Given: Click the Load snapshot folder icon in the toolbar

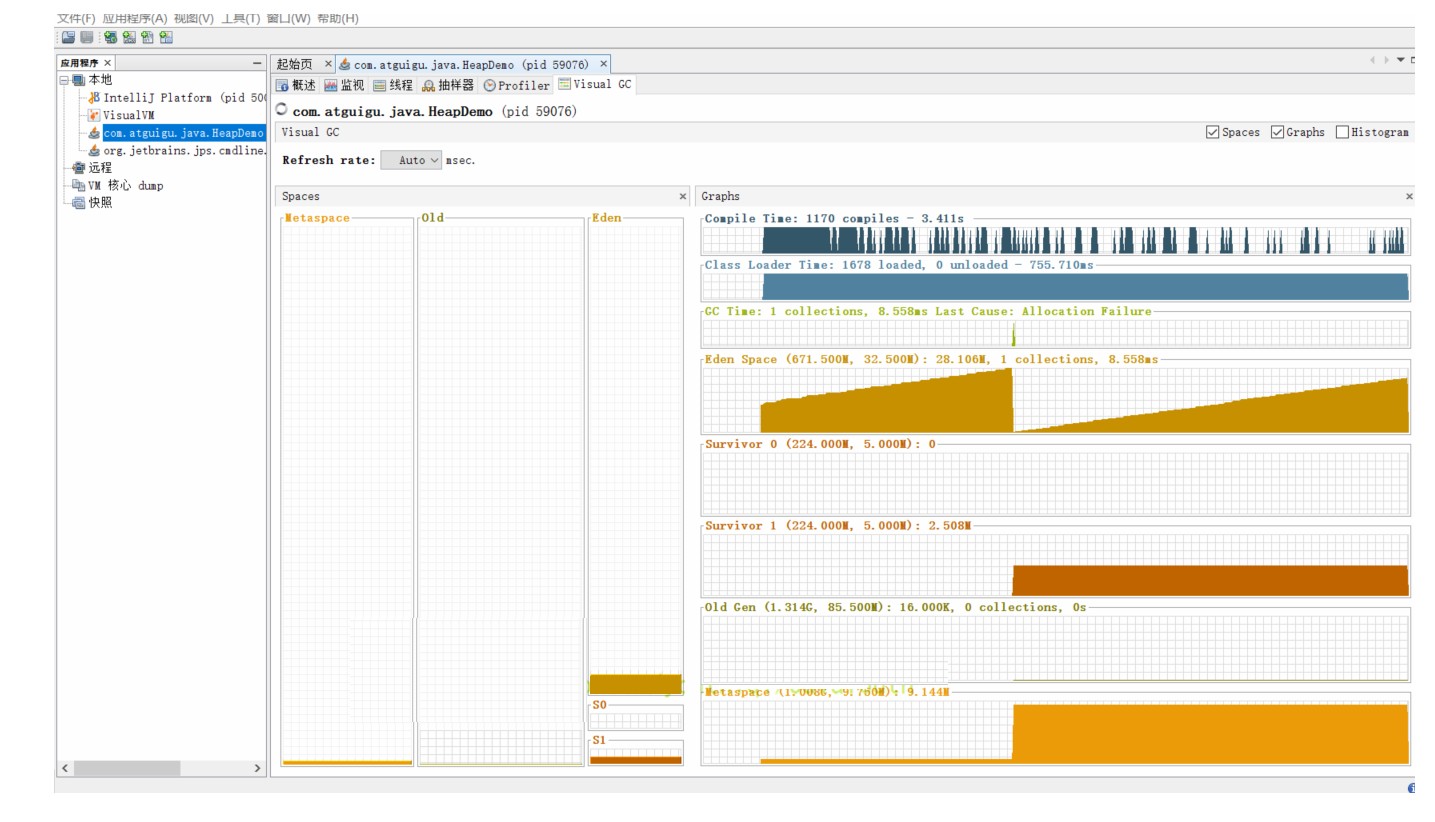Looking at the screenshot, I should [68, 37].
